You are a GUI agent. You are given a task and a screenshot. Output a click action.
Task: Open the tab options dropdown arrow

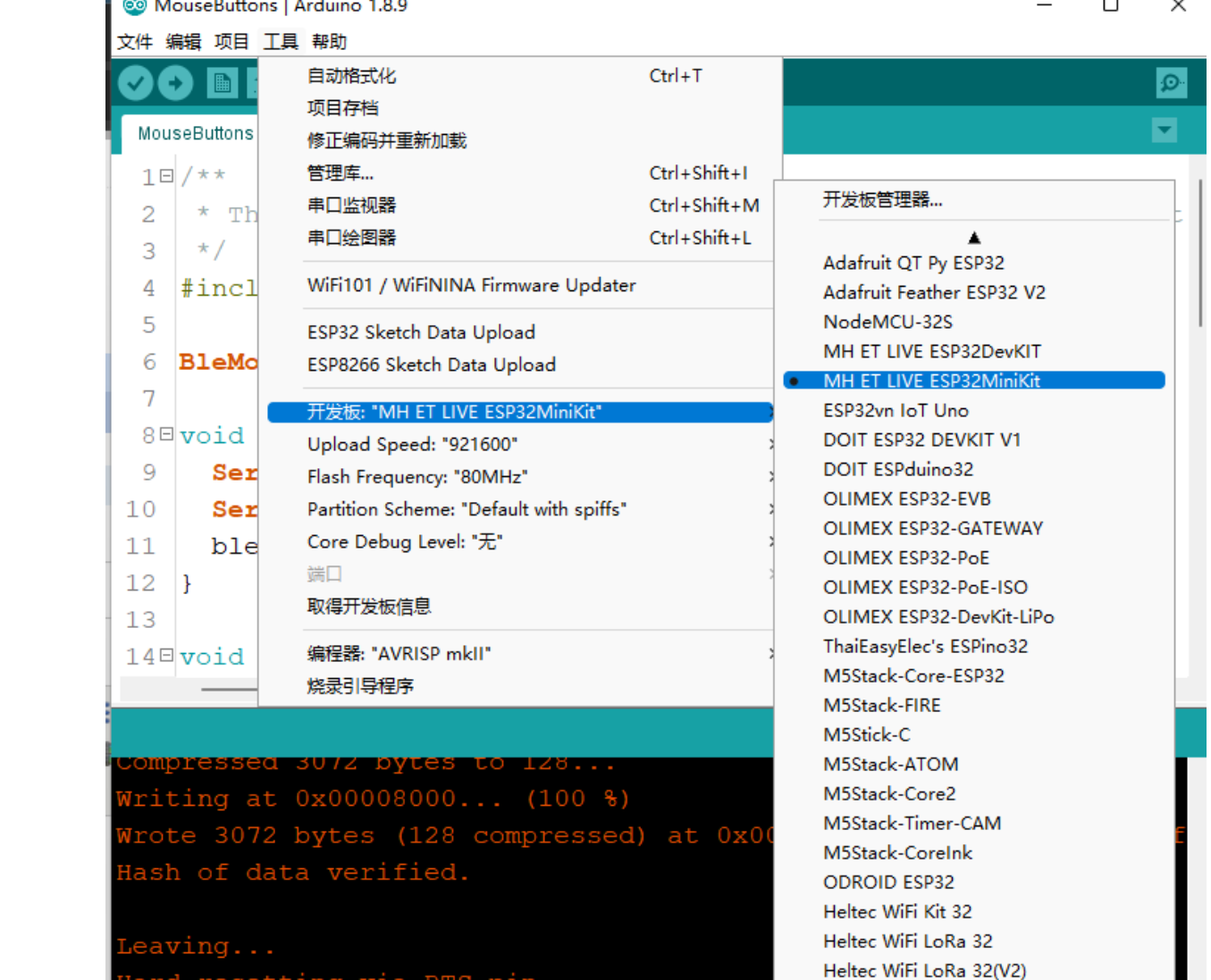pos(1164,130)
